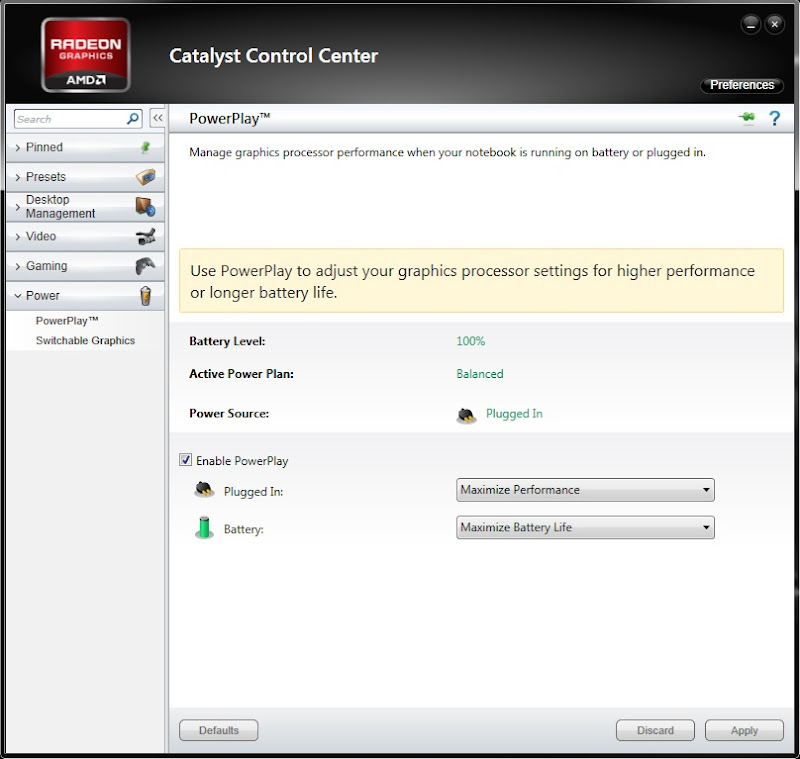Open the Battery mode dropdown

point(585,527)
